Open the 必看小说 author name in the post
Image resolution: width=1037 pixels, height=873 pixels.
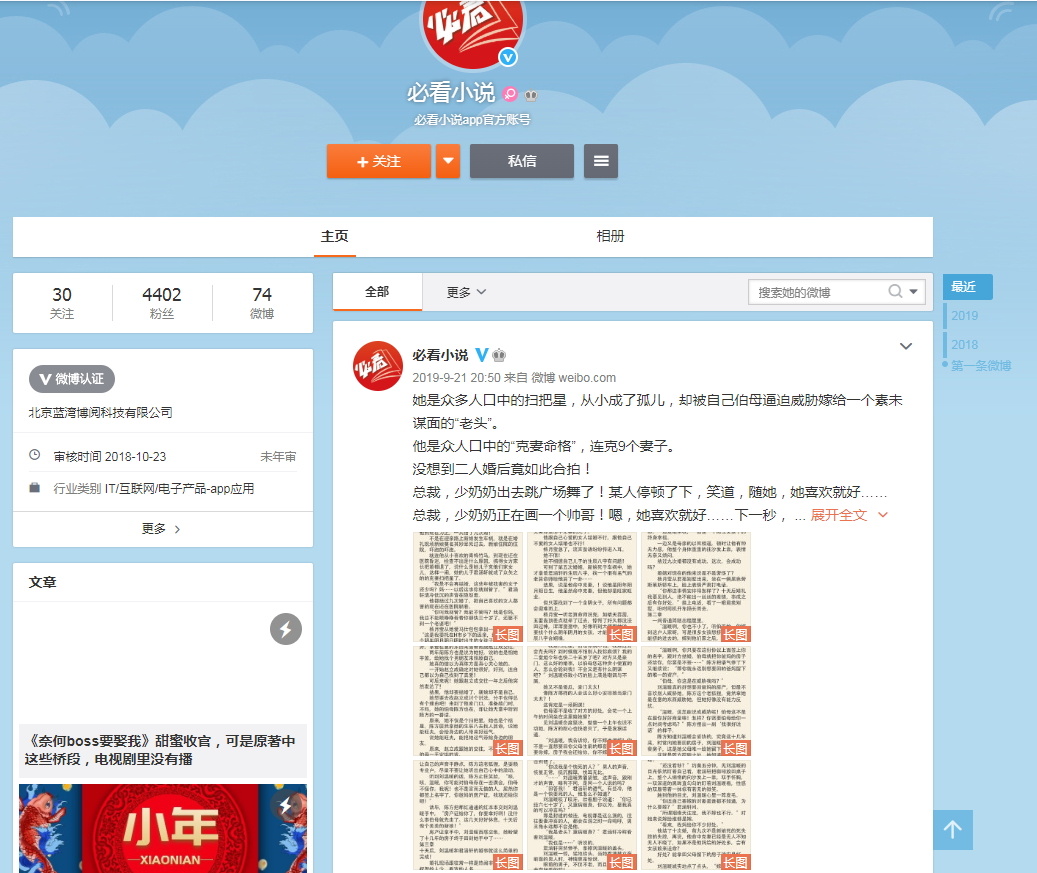[x=440, y=355]
